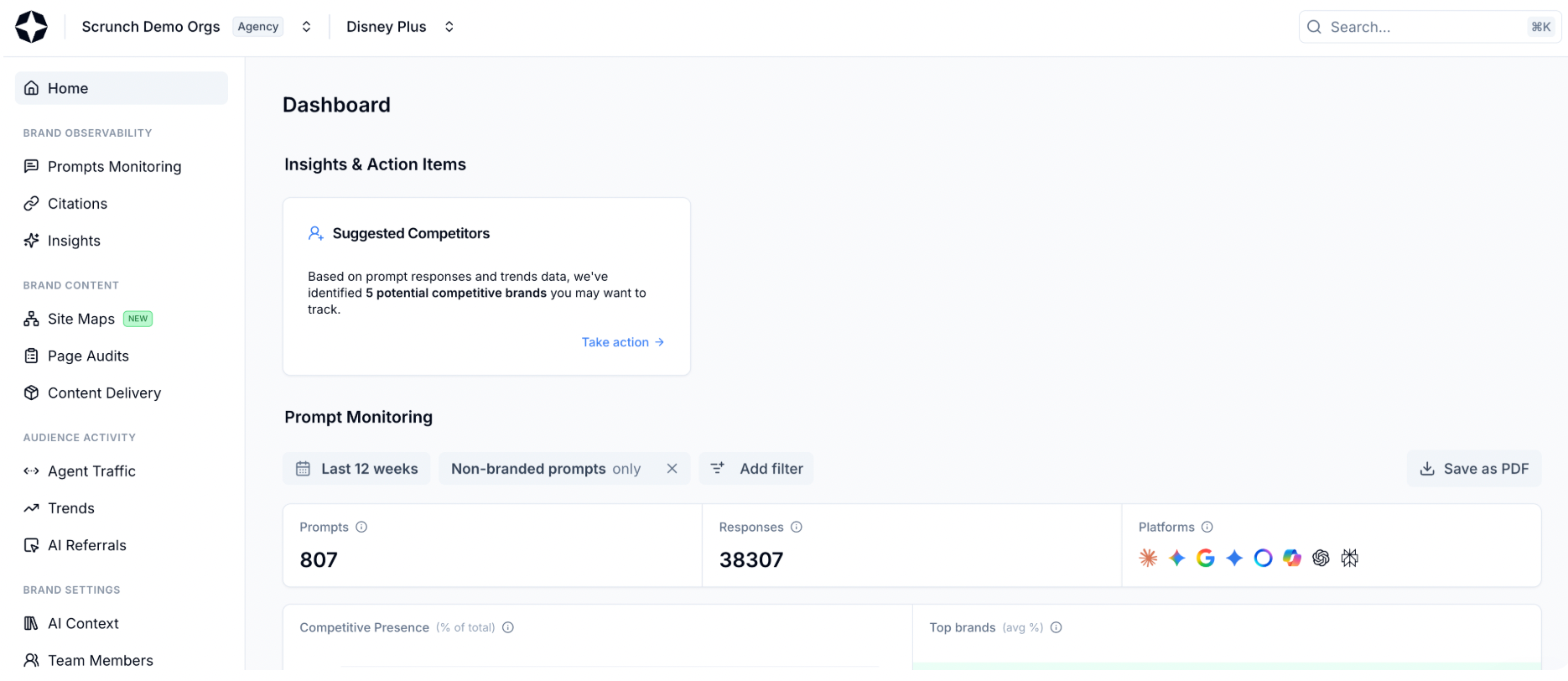Click info icon next to Top brands
1568x681 pixels.
(1057, 627)
